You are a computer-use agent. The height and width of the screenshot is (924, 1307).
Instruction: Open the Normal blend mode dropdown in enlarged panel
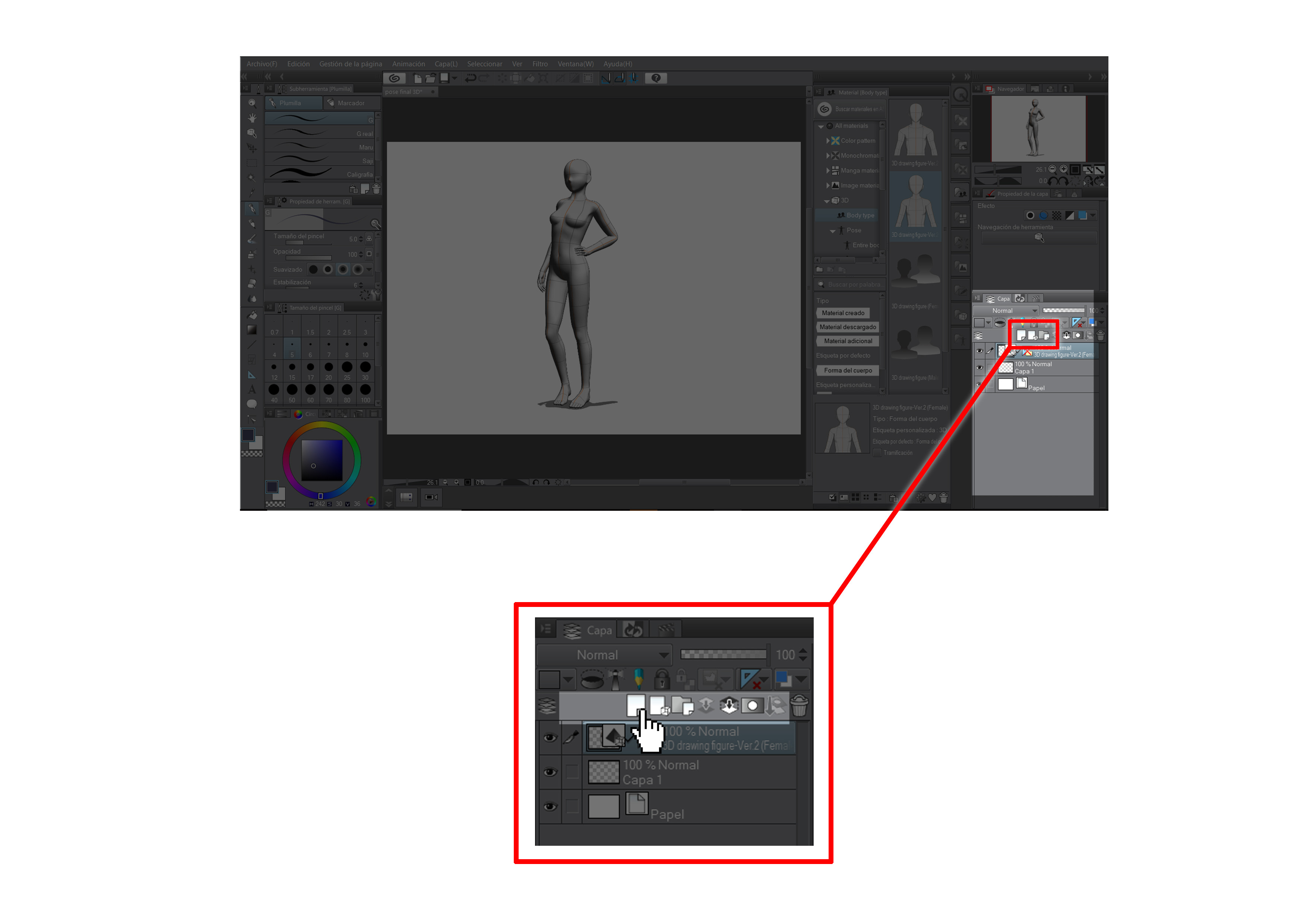coord(604,655)
